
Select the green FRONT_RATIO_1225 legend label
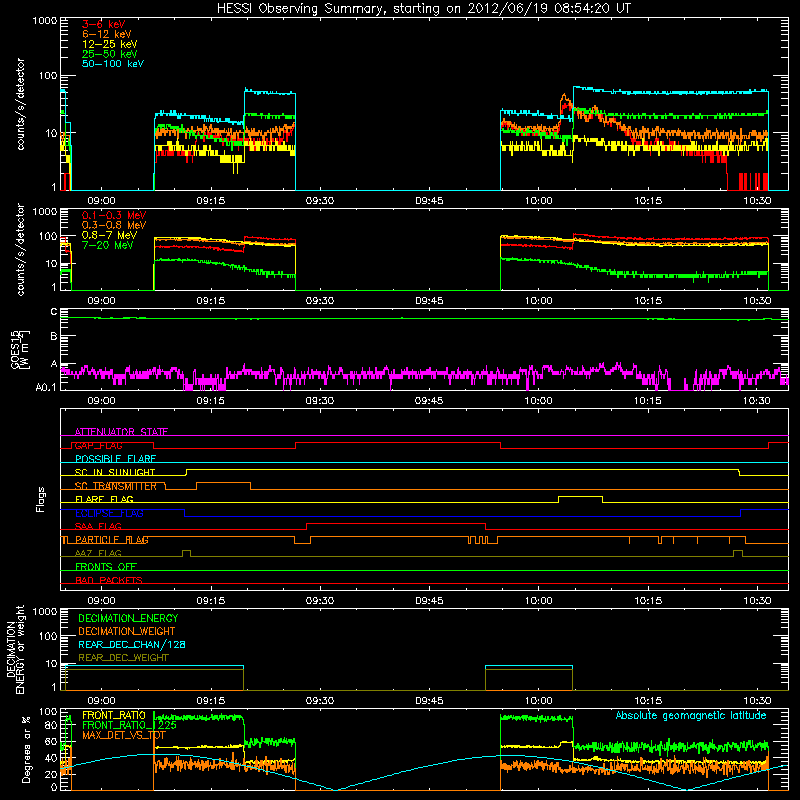129,725
